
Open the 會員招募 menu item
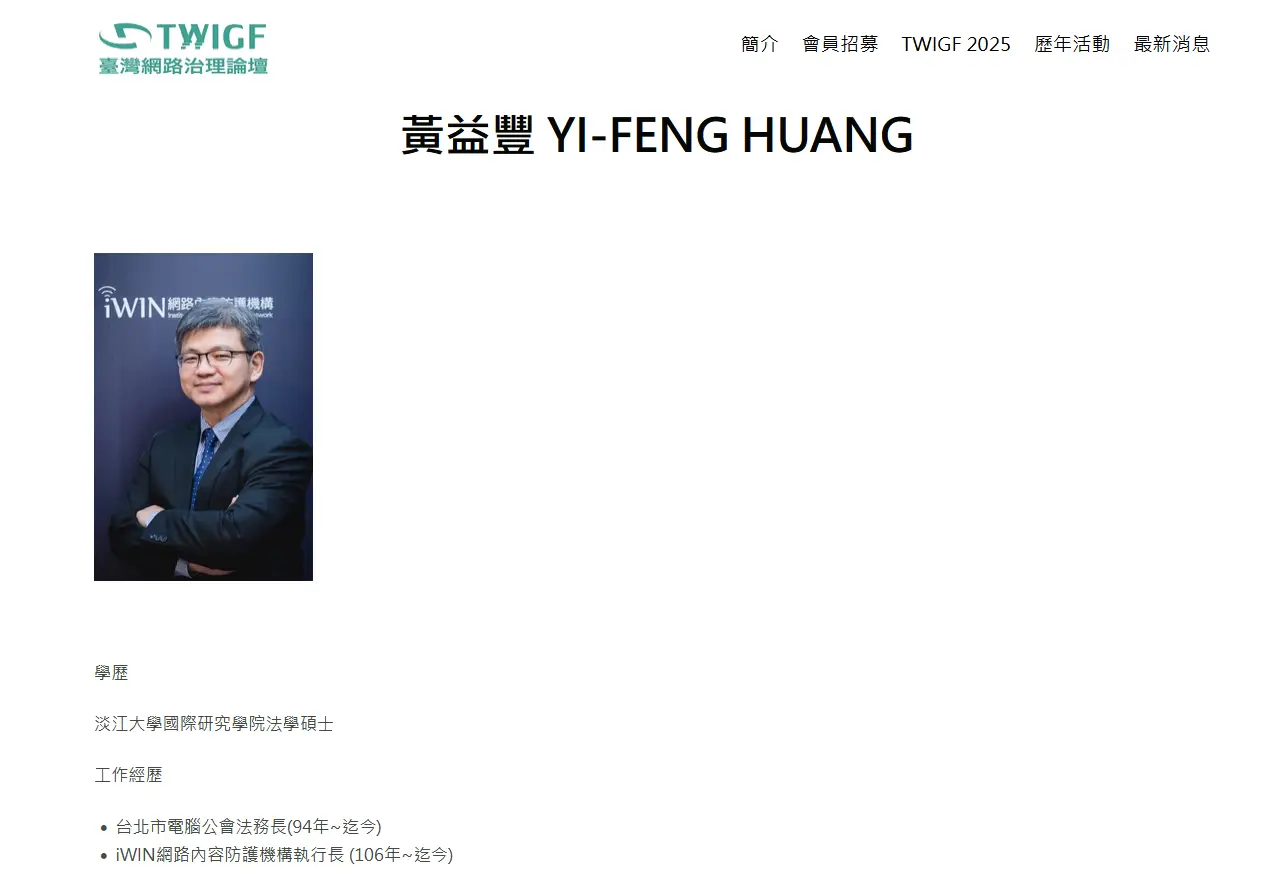(x=840, y=44)
